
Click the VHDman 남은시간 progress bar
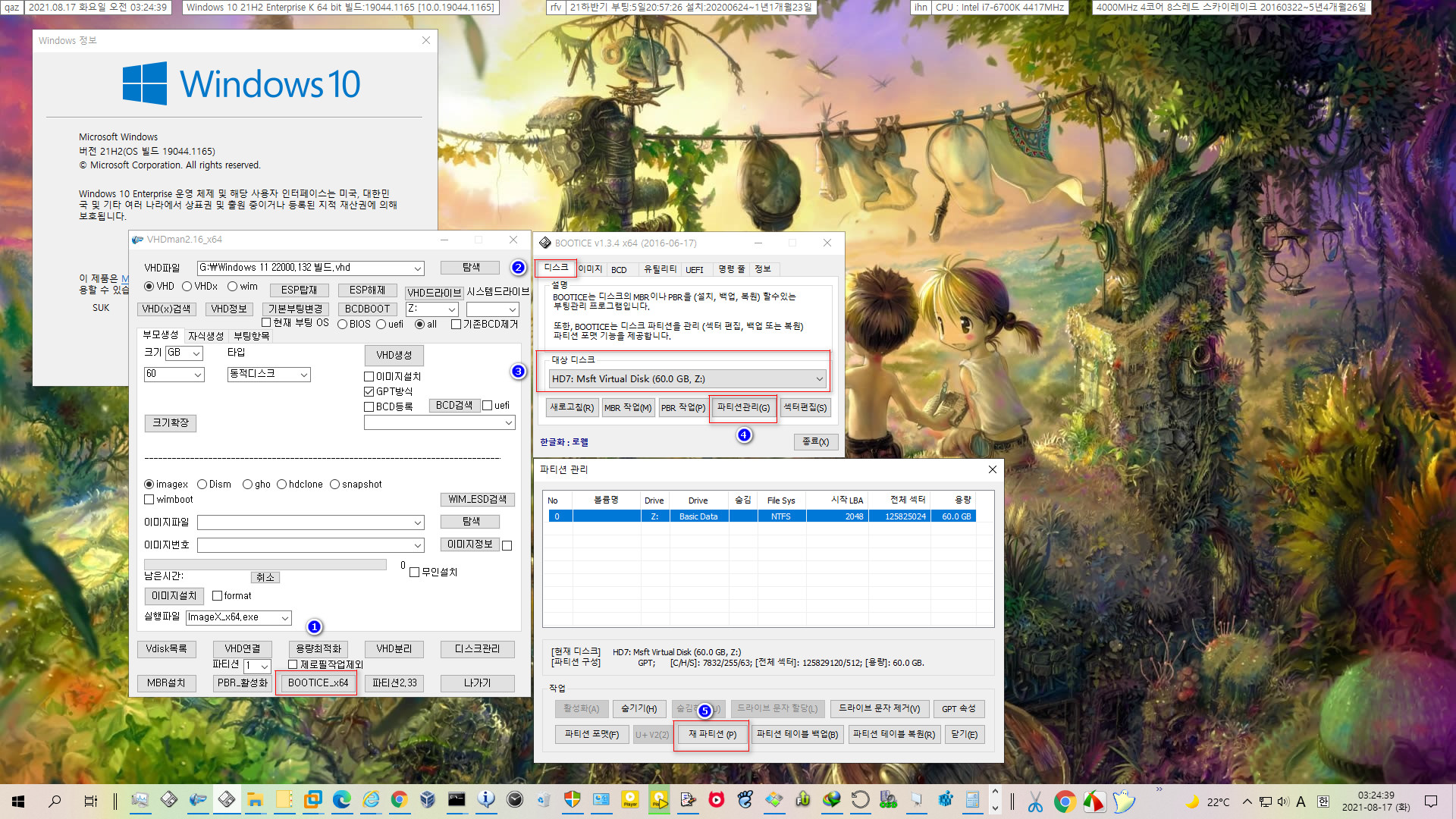click(265, 565)
